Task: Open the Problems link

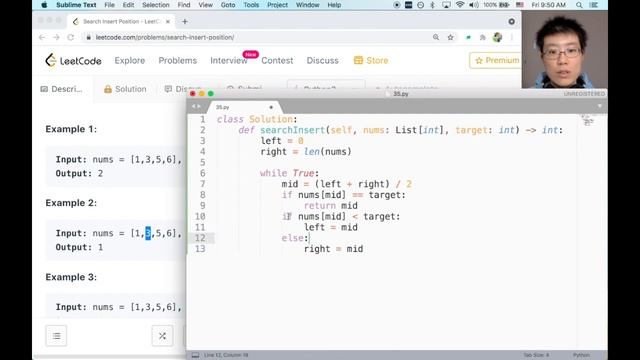Action: point(178,60)
